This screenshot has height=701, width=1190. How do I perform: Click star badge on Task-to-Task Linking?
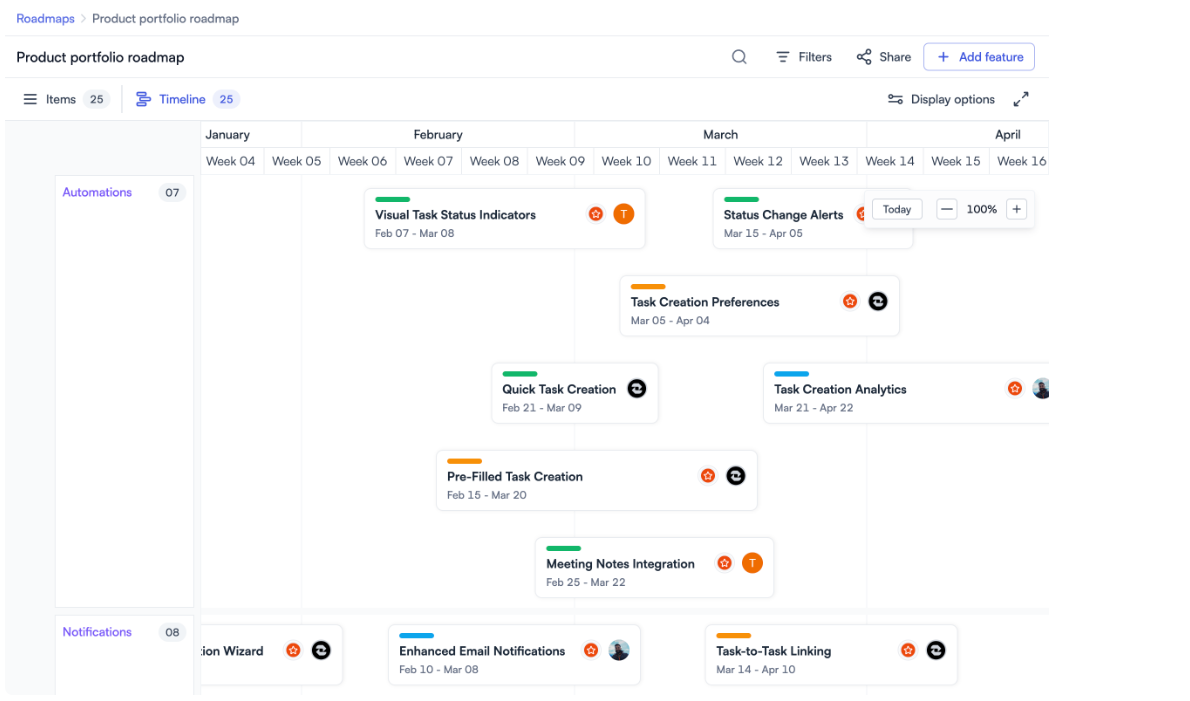[908, 650]
